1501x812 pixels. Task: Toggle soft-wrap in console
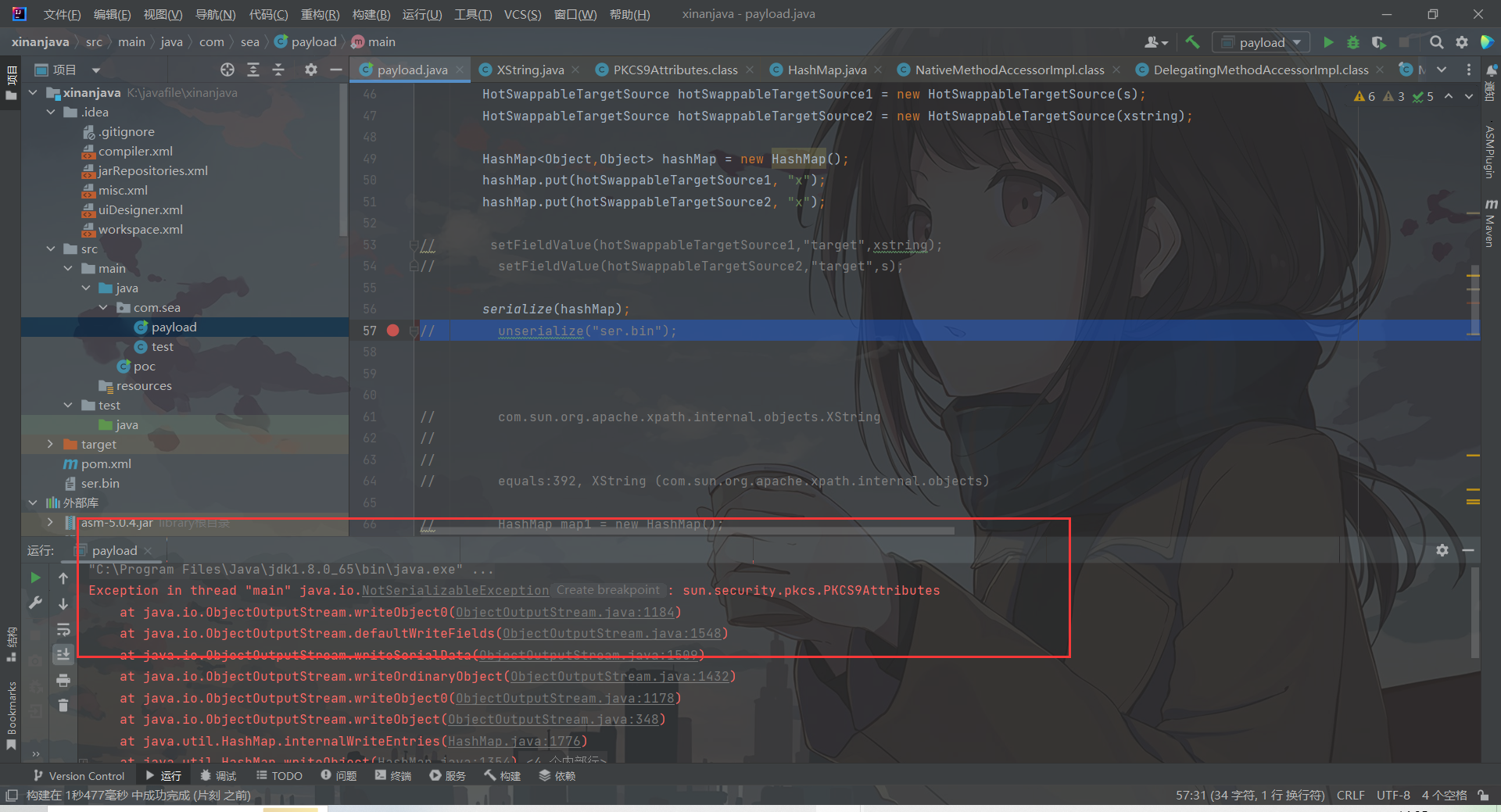(63, 629)
